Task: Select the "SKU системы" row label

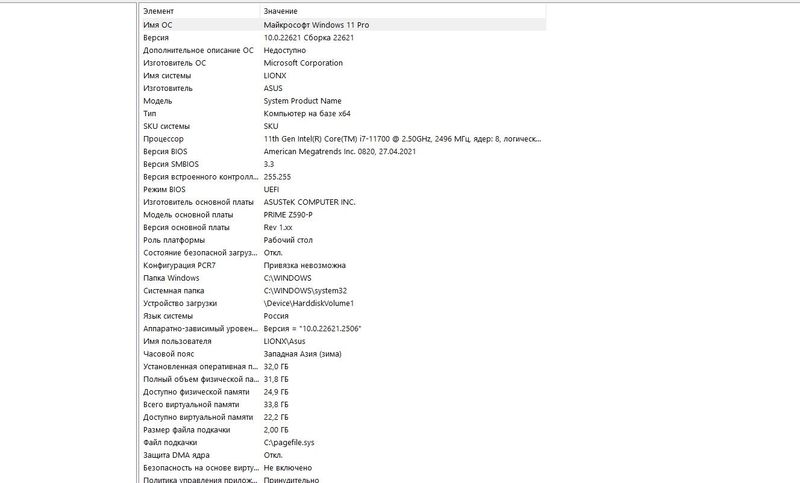Action: pos(166,126)
